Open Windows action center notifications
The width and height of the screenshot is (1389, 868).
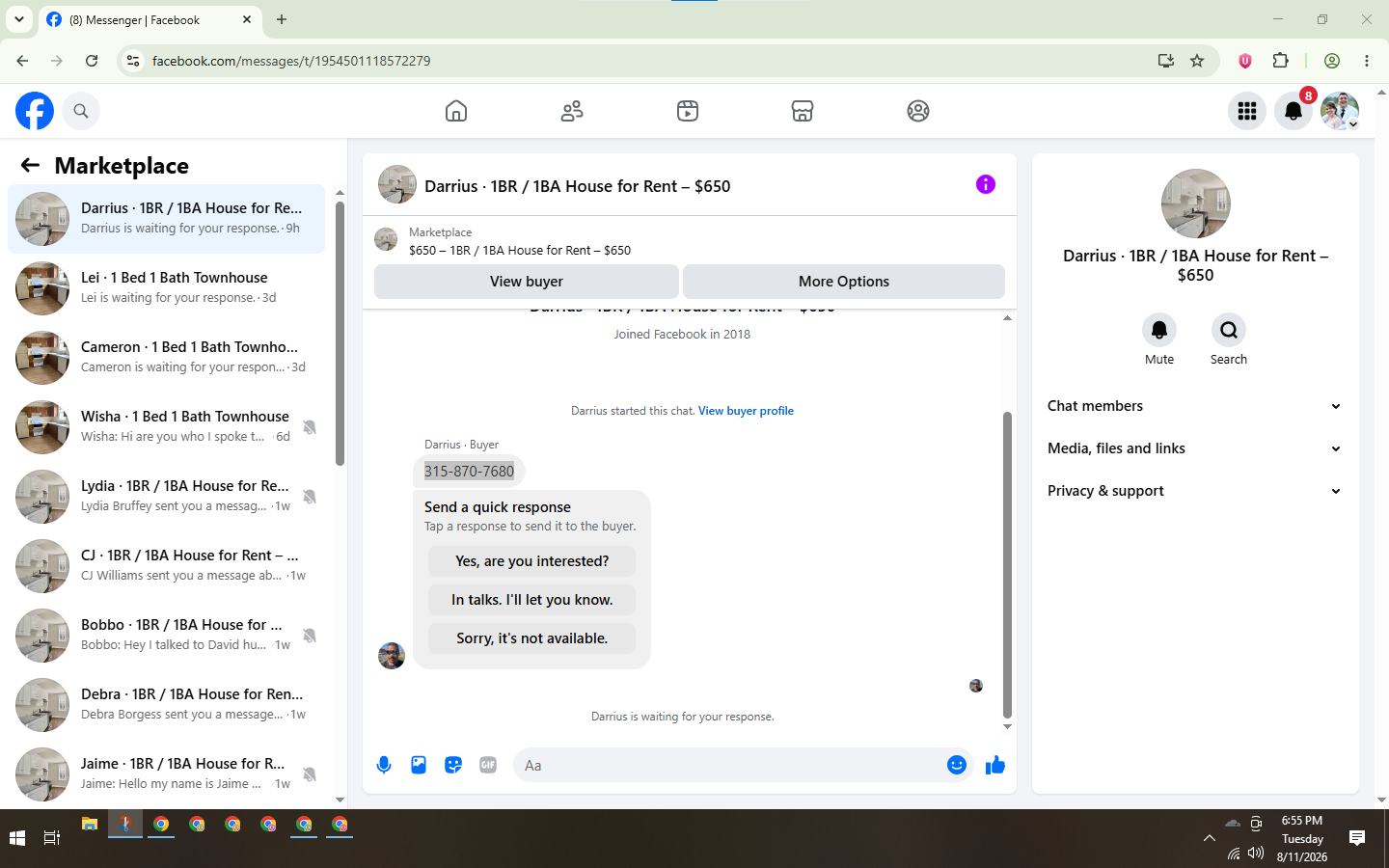(x=1357, y=838)
